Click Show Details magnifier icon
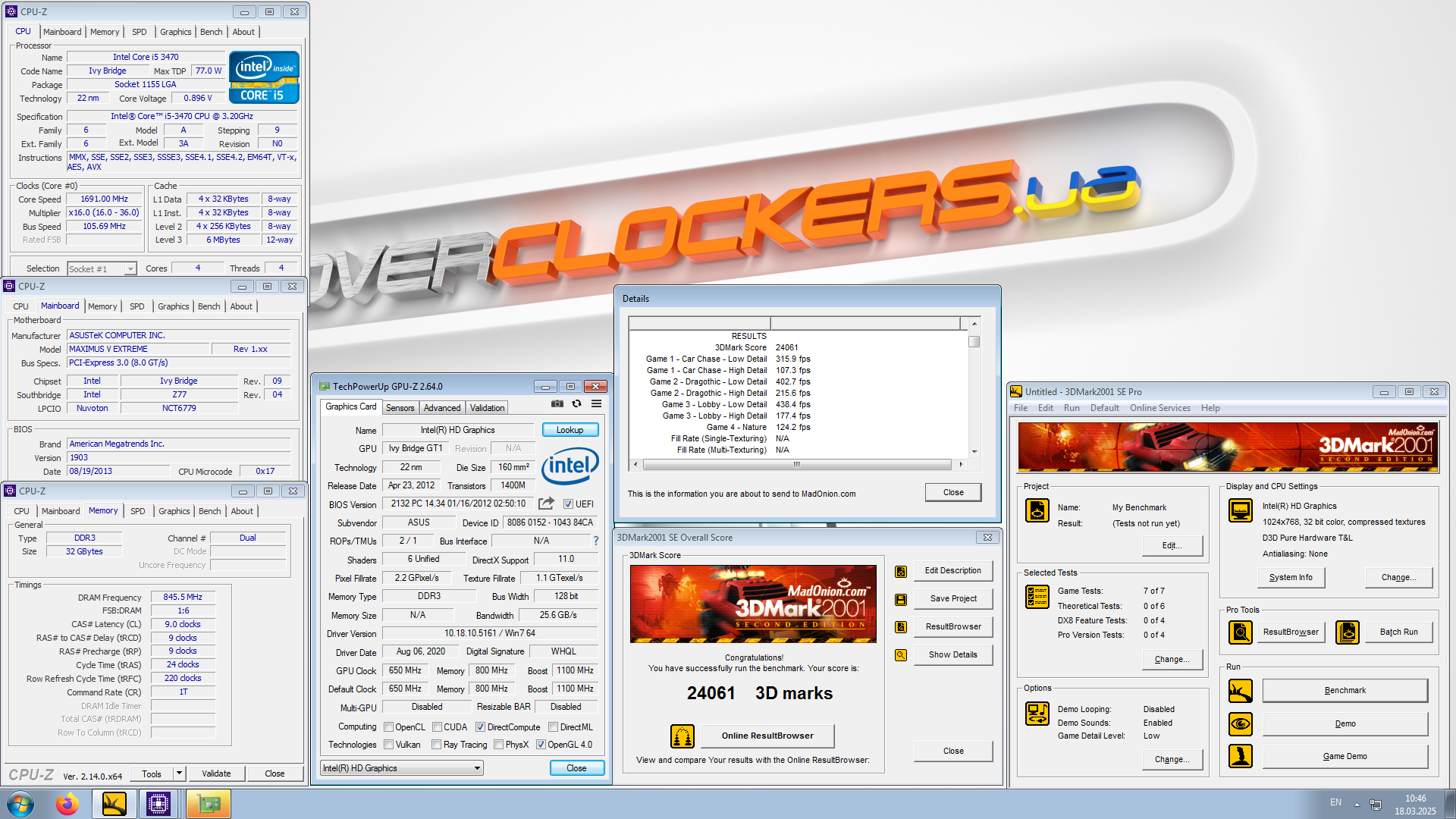The width and height of the screenshot is (1456, 819). [901, 655]
